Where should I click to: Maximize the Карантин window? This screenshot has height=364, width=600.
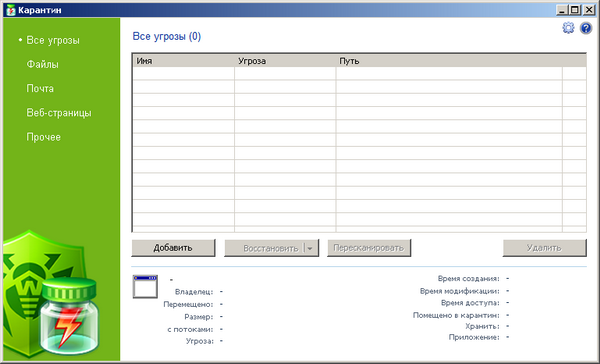click(x=575, y=10)
